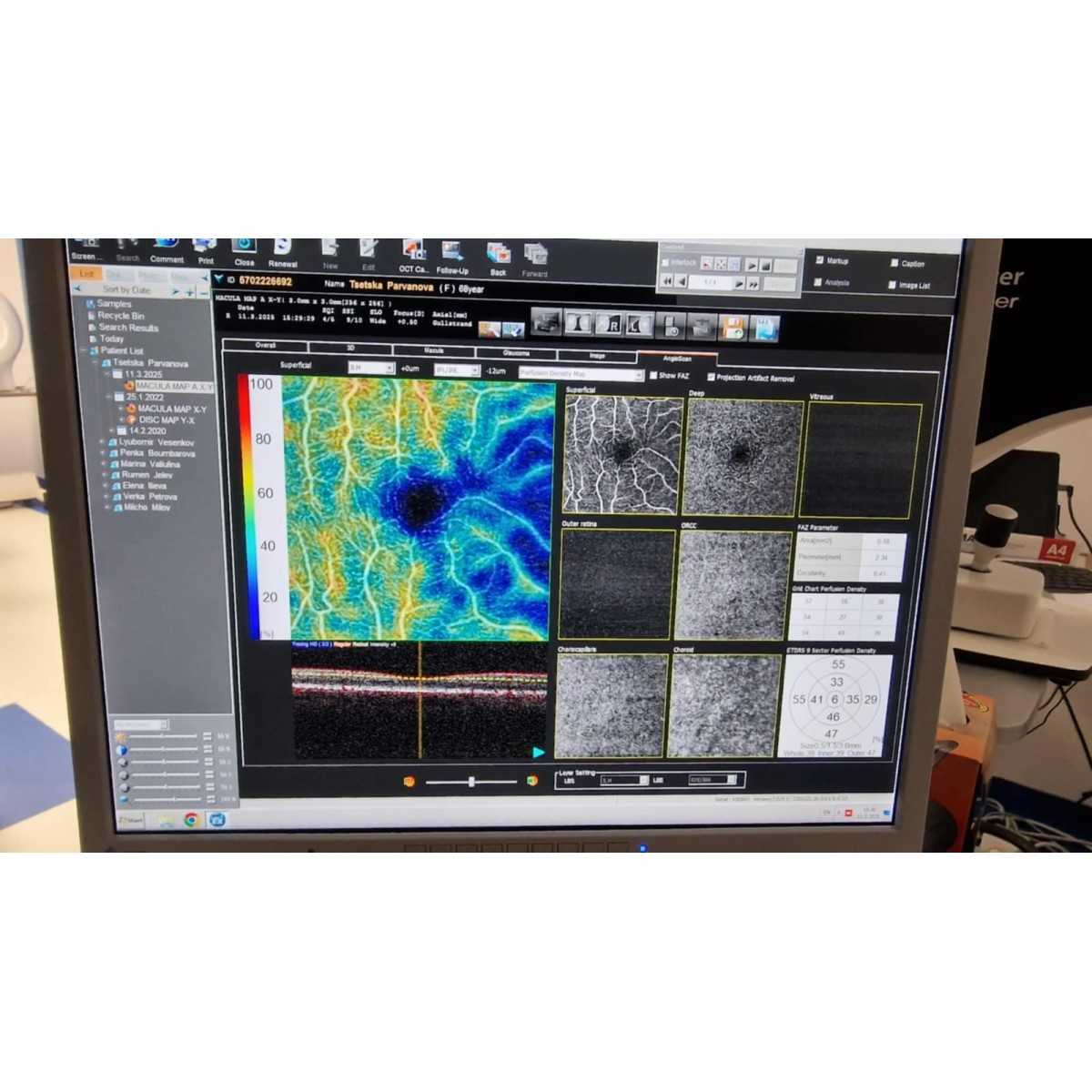Click previous frame arrow in Control panel

click(x=682, y=282)
